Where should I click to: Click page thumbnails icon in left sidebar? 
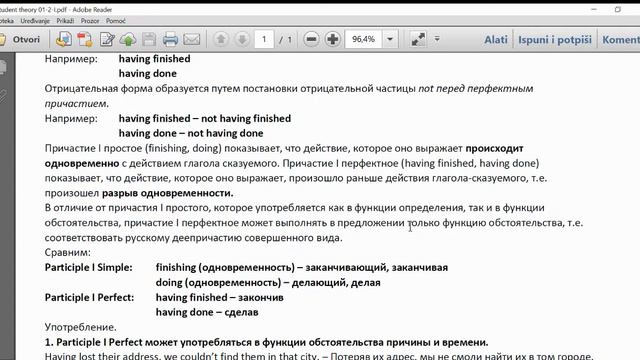[3, 67]
